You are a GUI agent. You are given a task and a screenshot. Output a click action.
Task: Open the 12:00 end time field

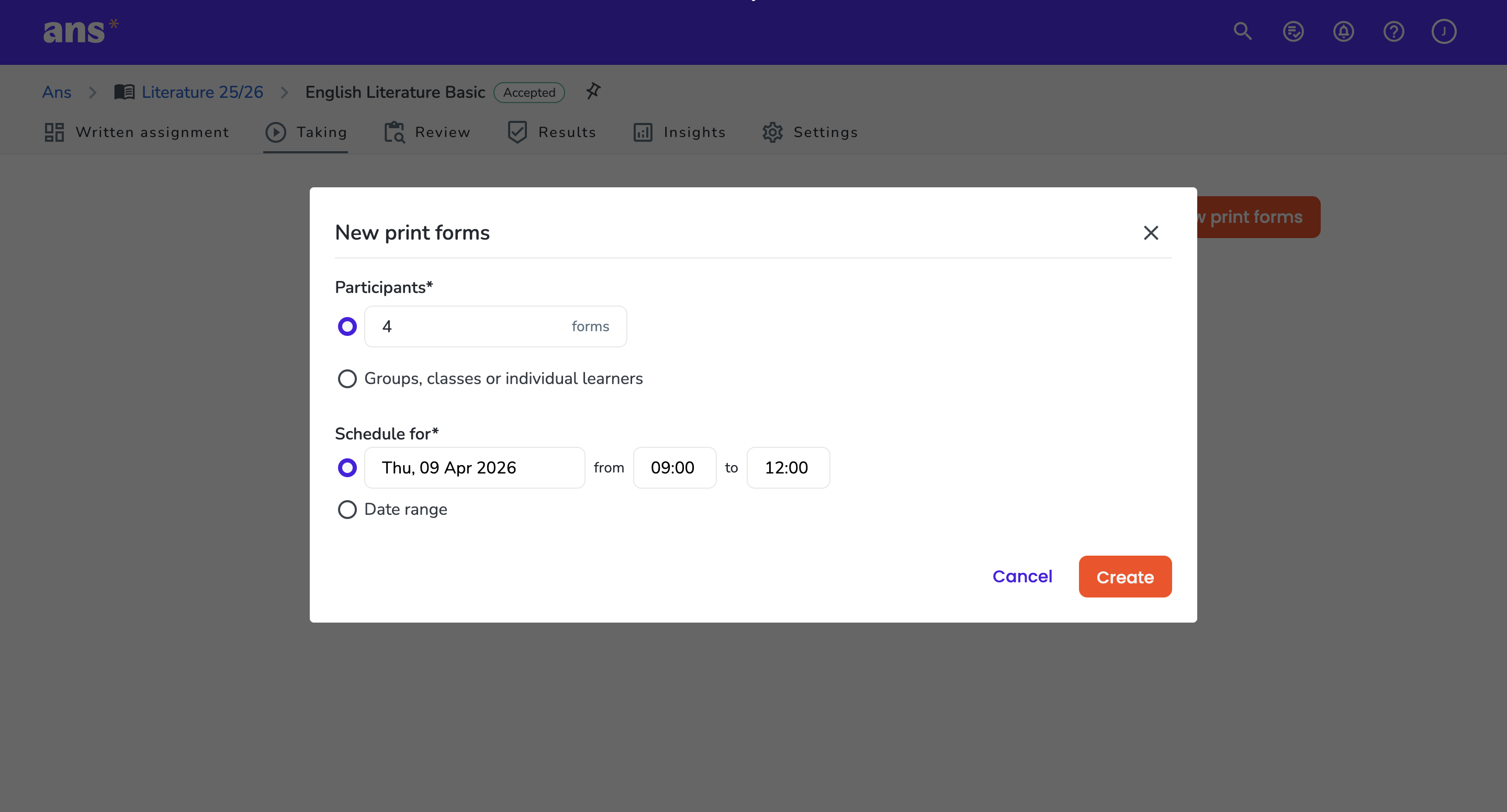pyautogui.click(x=788, y=467)
